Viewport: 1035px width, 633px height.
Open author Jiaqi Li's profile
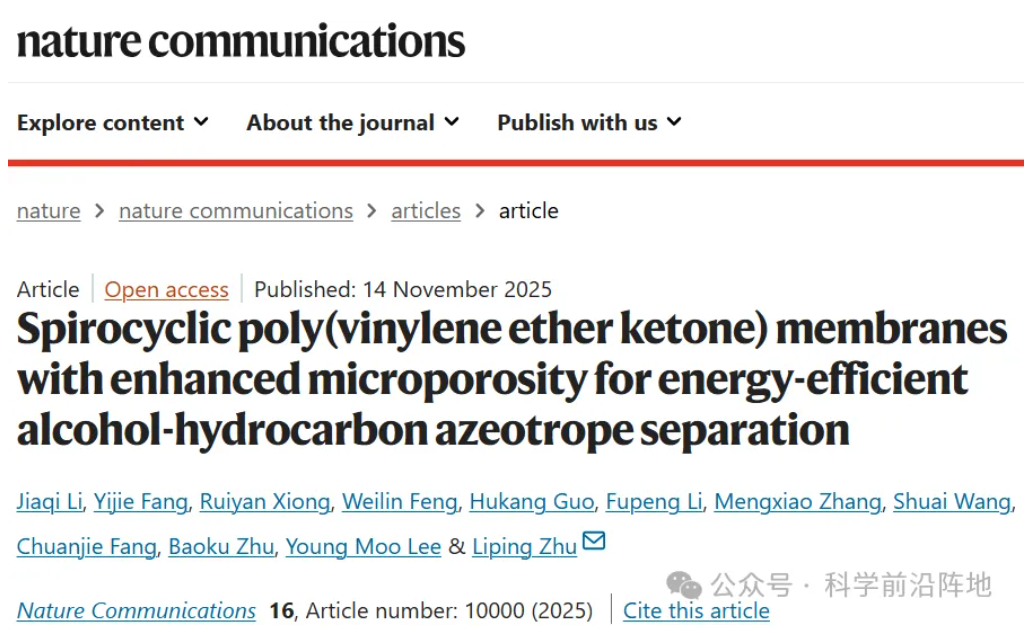tap(49, 502)
